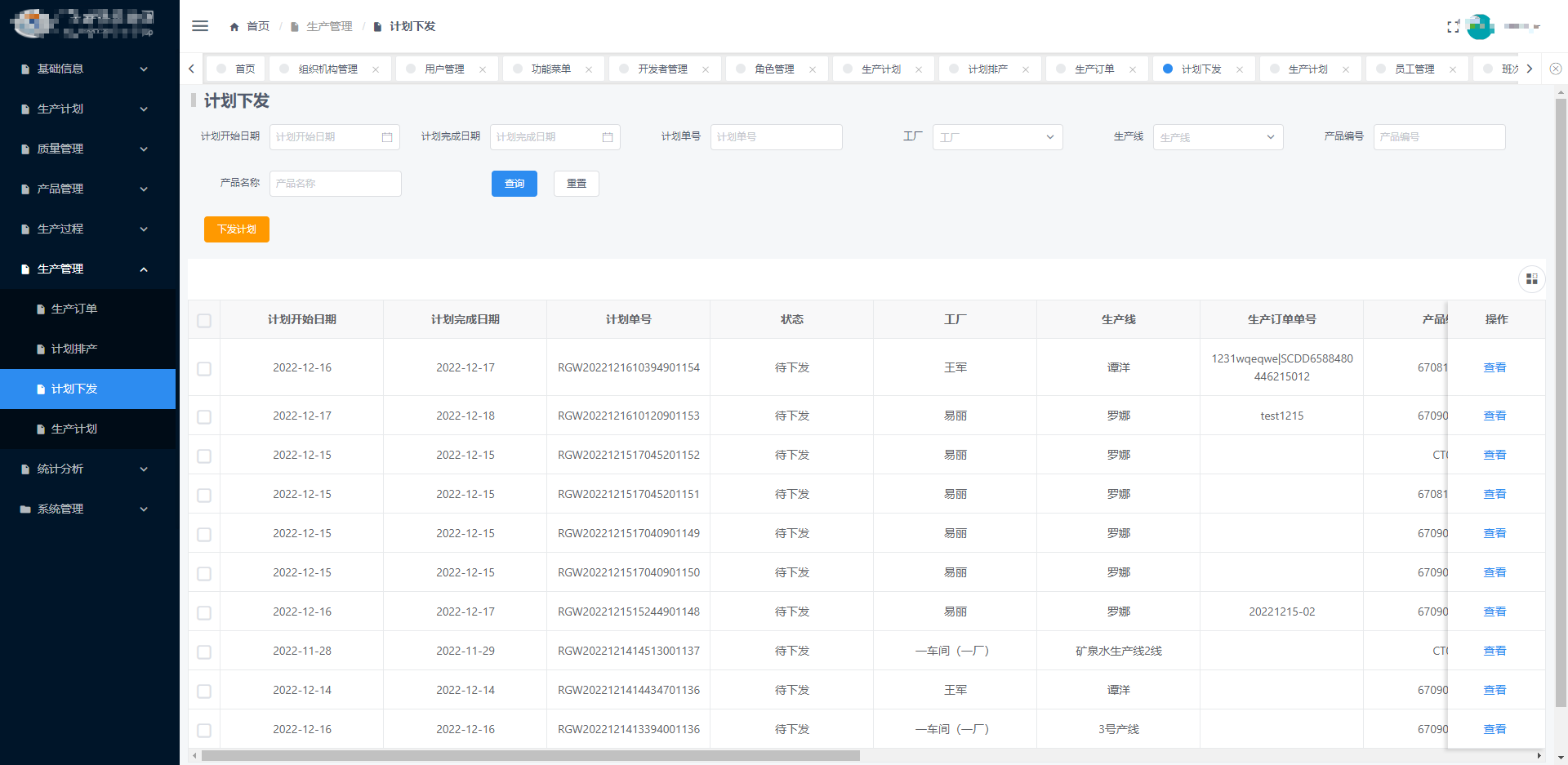
Task: Expand the 基础信息 sidebar menu
Action: [x=88, y=69]
